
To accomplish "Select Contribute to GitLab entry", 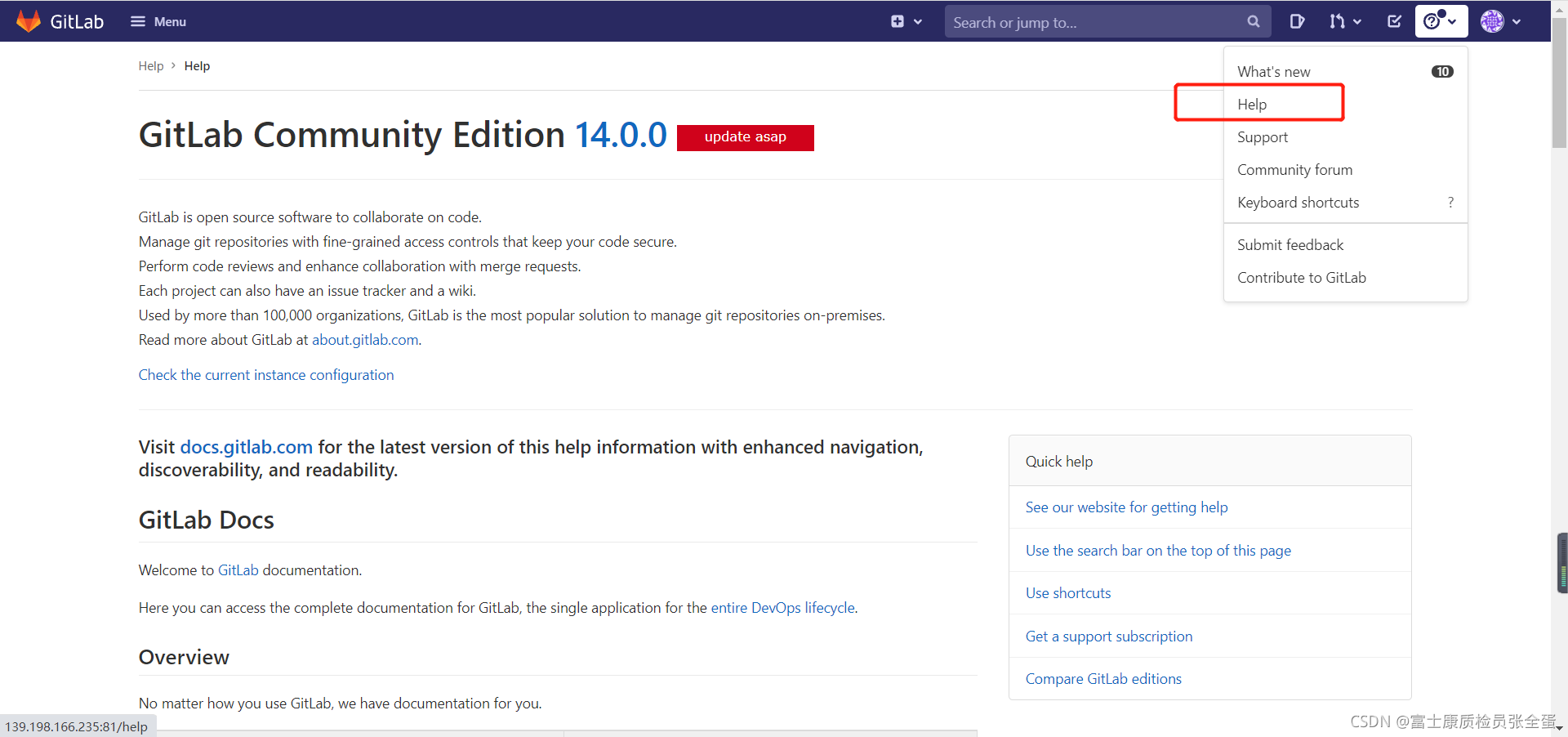I will [1346, 278].
